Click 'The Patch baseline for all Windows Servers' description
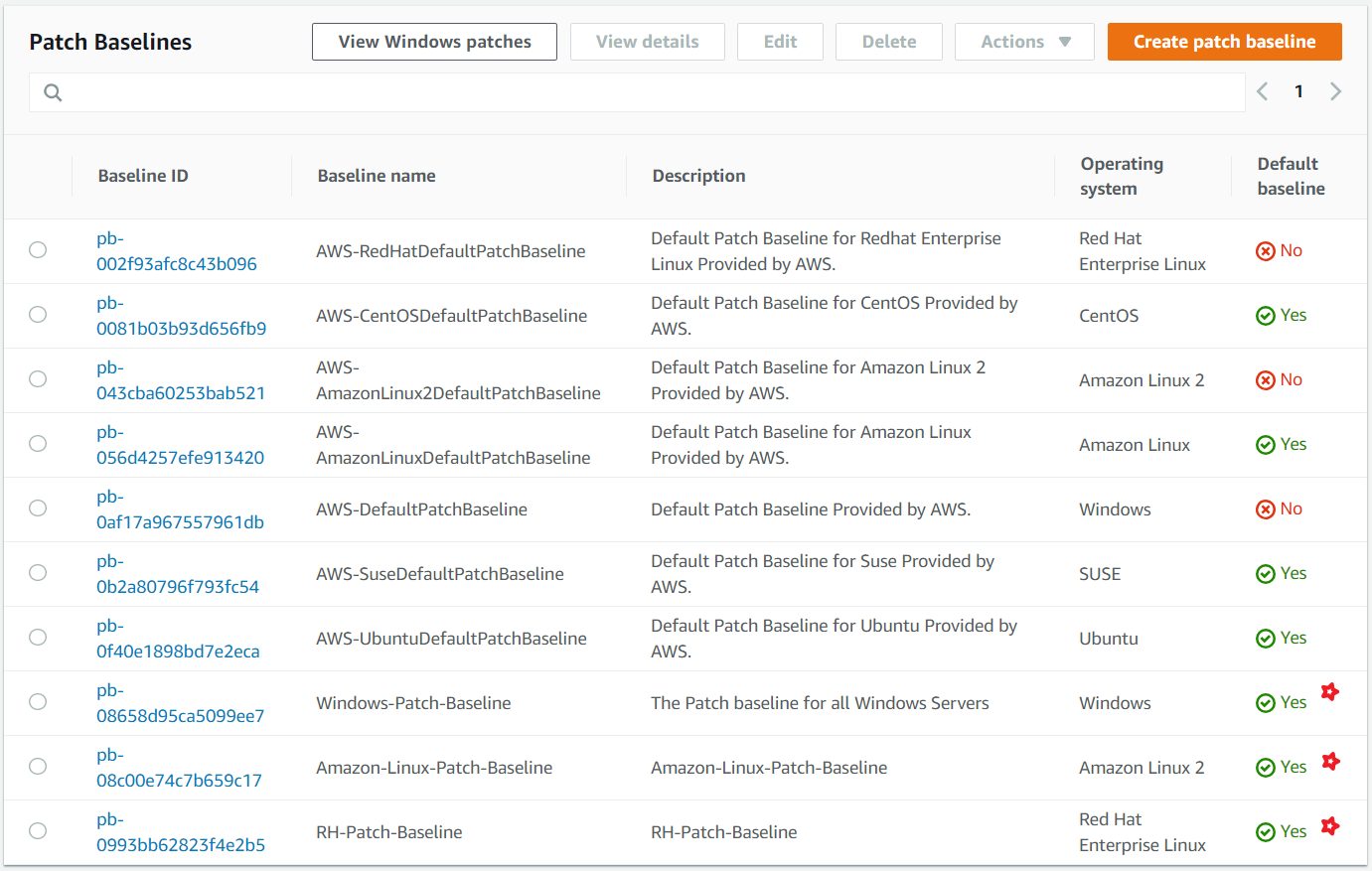Screen dimensions: 1372x871 820,703
